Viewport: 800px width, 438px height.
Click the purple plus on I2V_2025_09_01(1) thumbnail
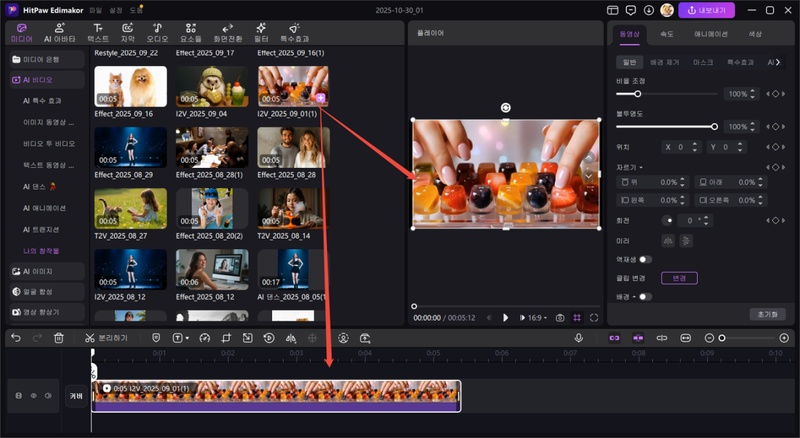pyautogui.click(x=319, y=98)
